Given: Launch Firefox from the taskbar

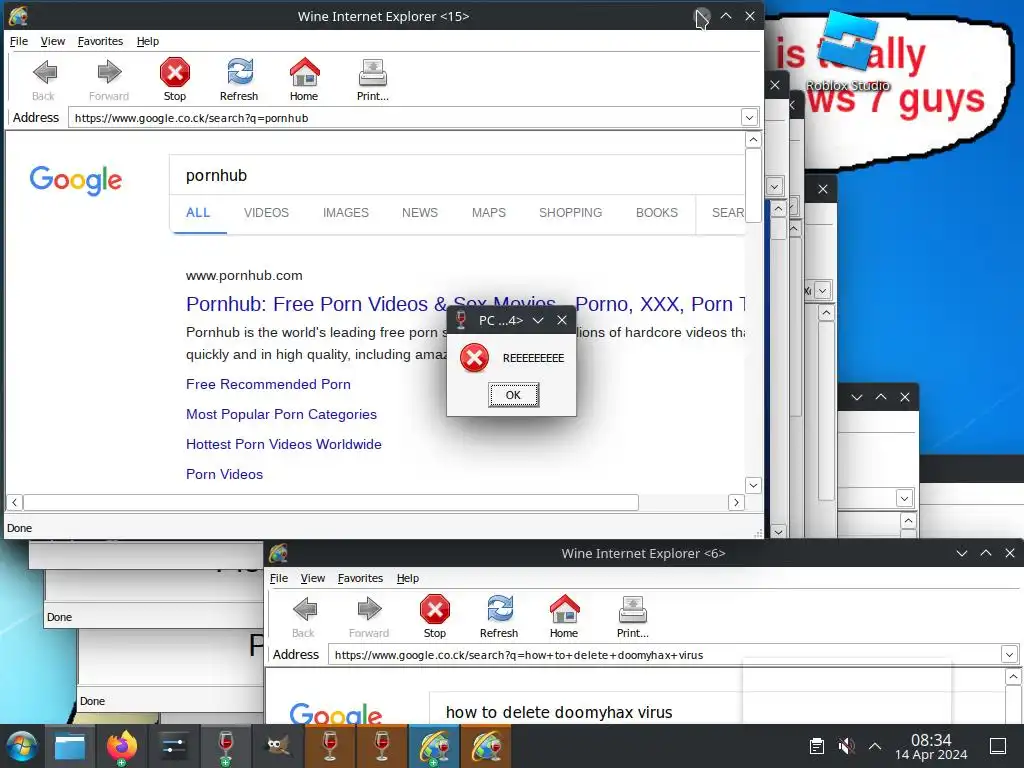Looking at the screenshot, I should point(121,746).
